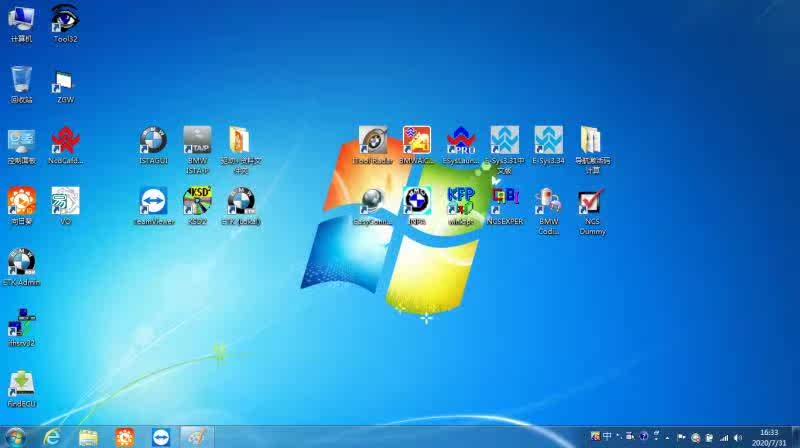Click the input method help question icon
The width and height of the screenshot is (800, 448).
pos(644,436)
